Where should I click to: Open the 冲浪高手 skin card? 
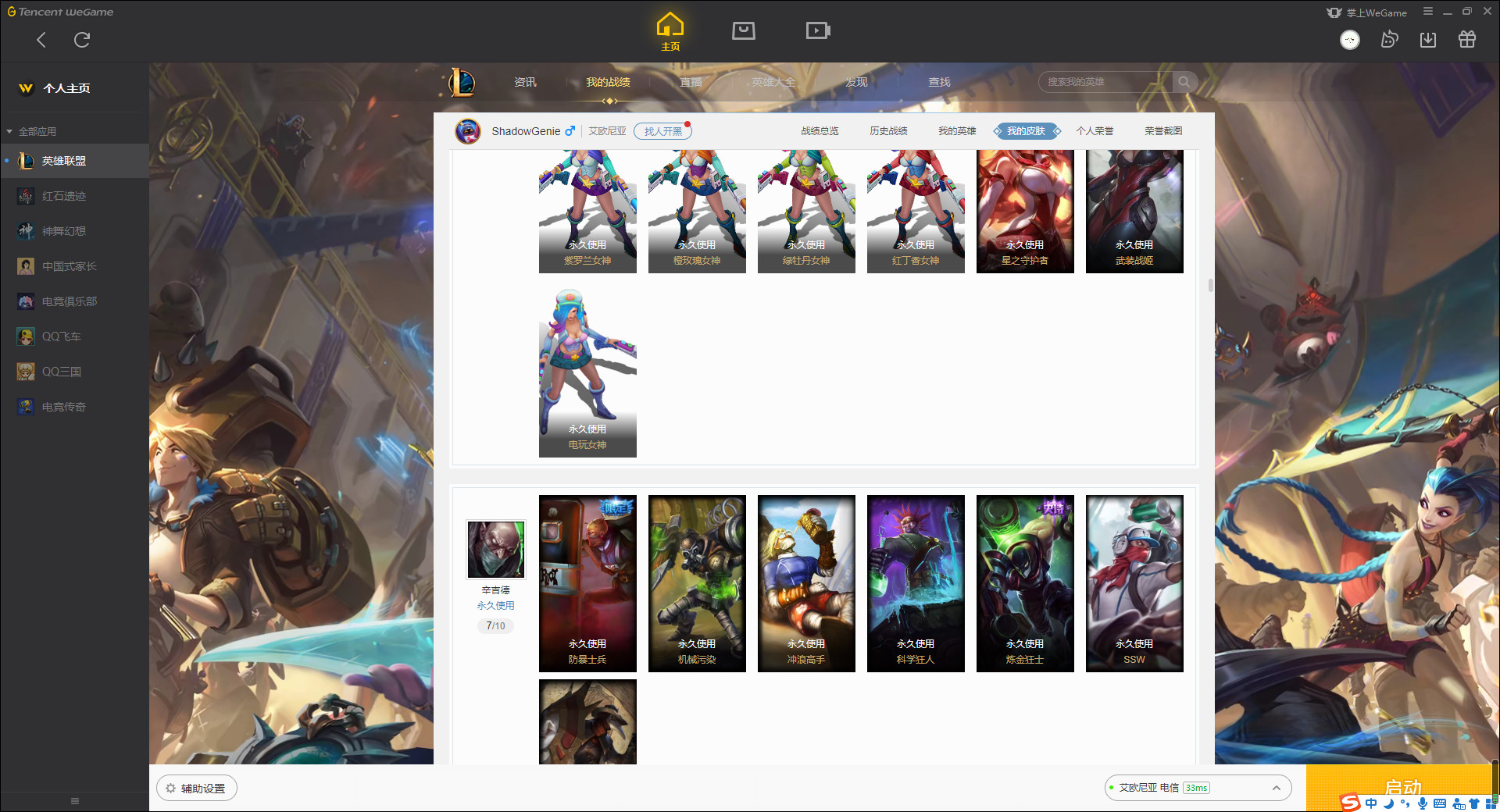(x=806, y=583)
